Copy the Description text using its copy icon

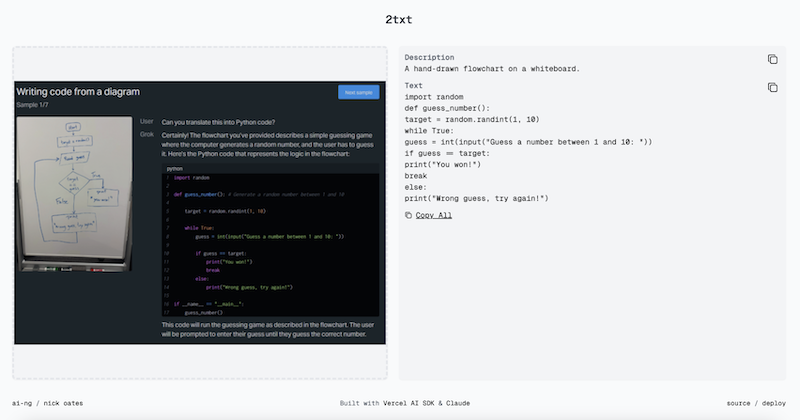[x=772, y=59]
